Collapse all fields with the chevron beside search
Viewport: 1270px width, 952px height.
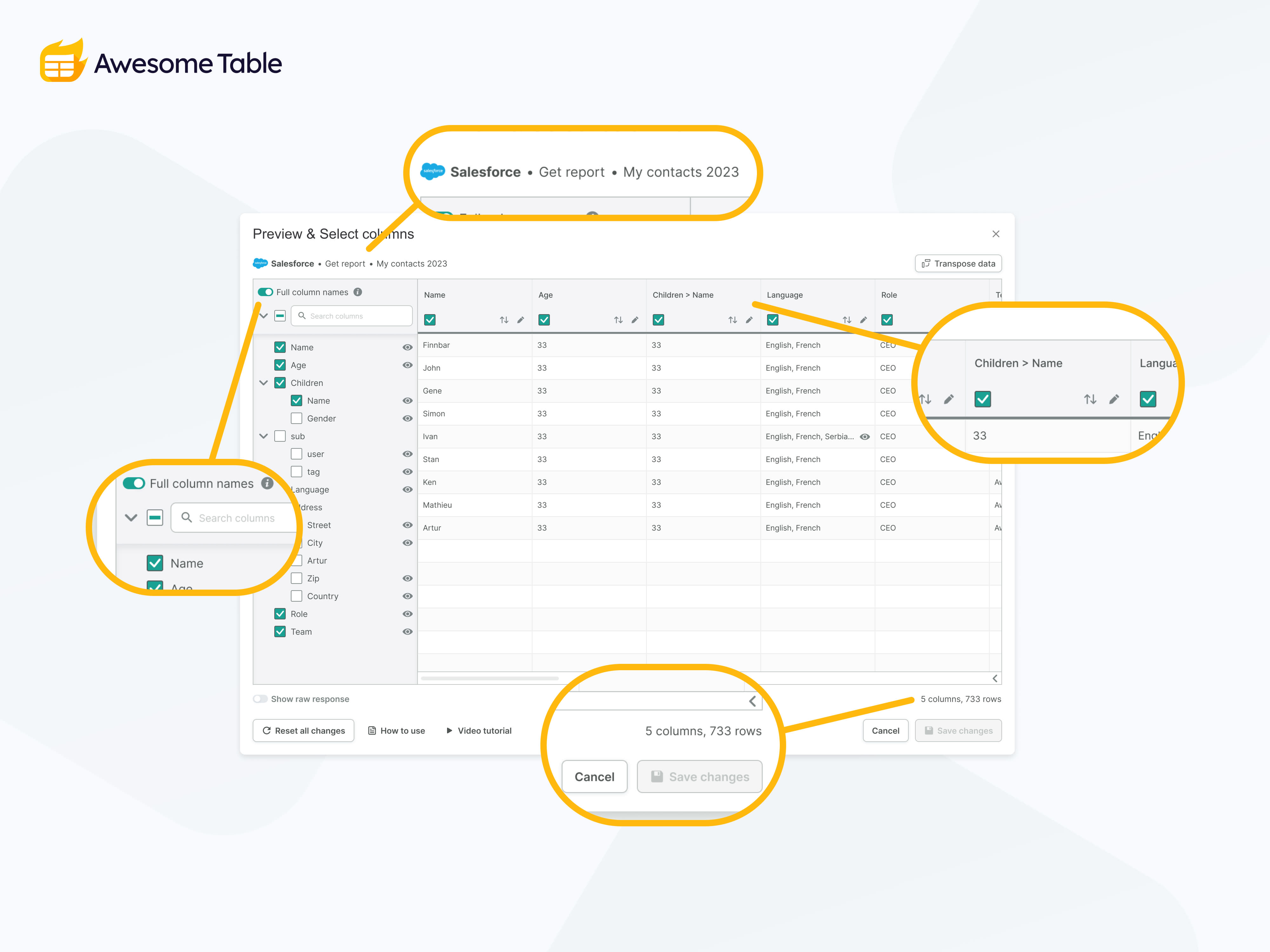[264, 316]
